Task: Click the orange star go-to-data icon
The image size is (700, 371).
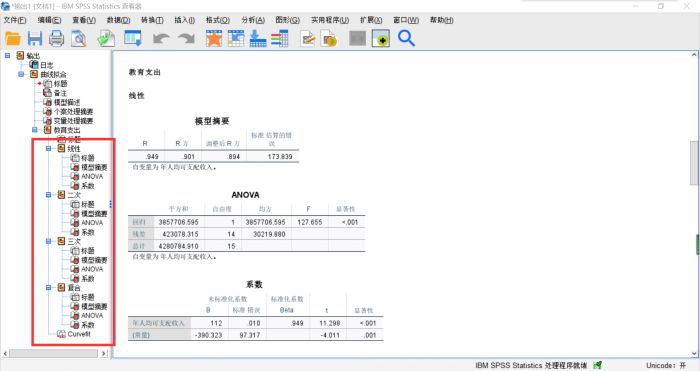Action: [x=214, y=39]
